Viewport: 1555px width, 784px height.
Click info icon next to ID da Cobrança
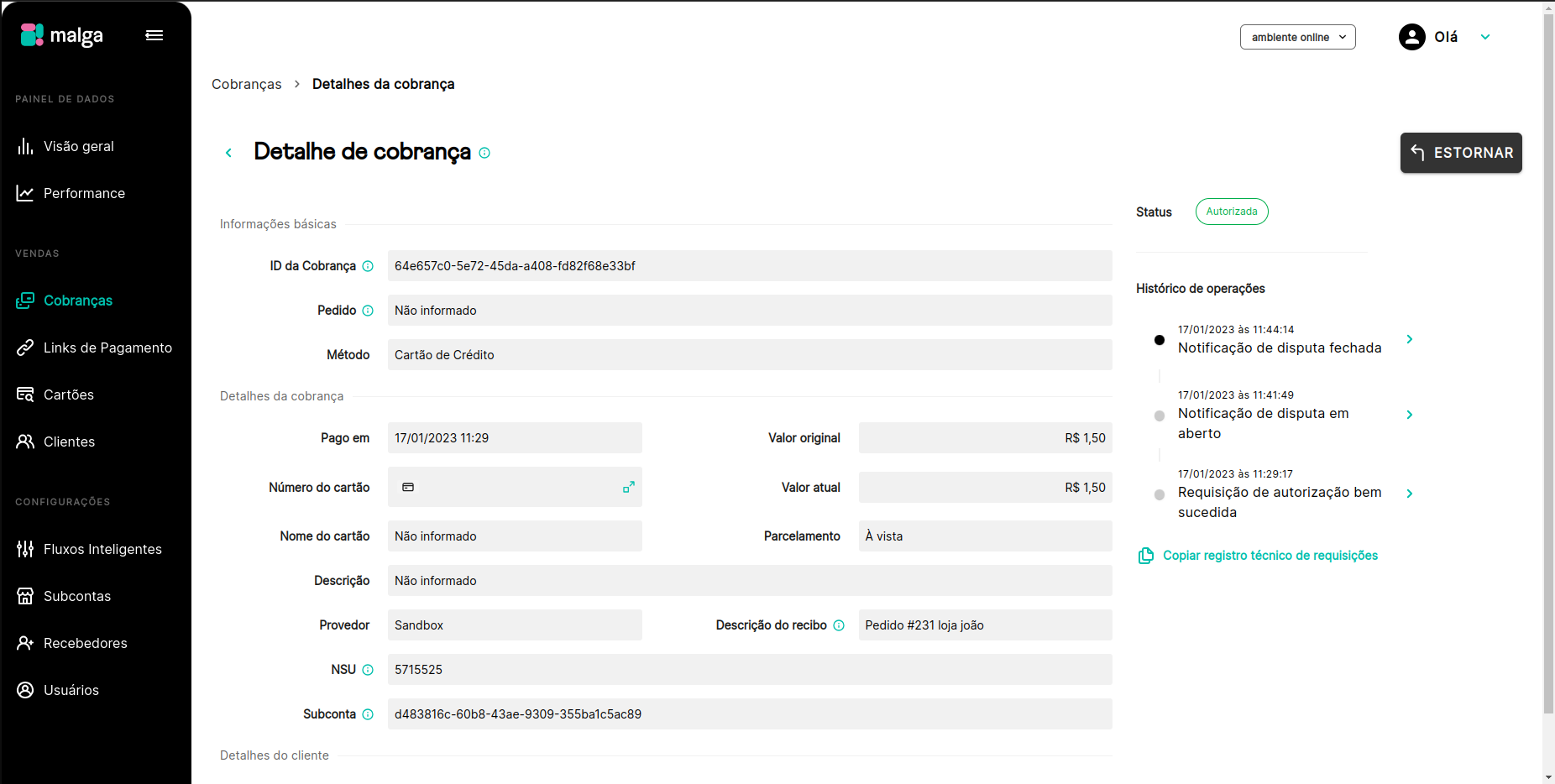(368, 266)
